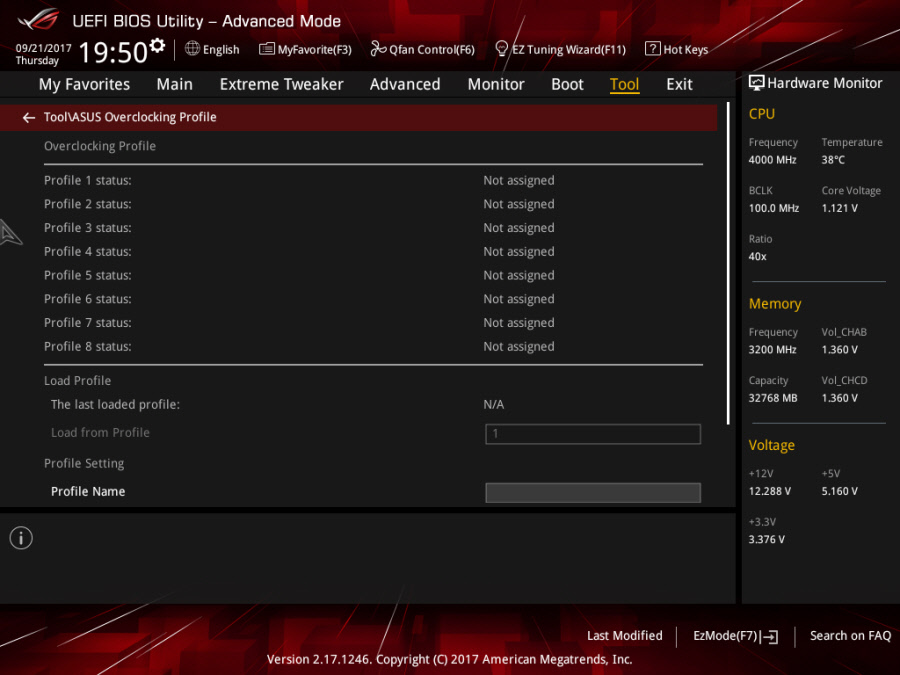Open the Exit tab
The width and height of the screenshot is (900, 675).
coord(679,84)
